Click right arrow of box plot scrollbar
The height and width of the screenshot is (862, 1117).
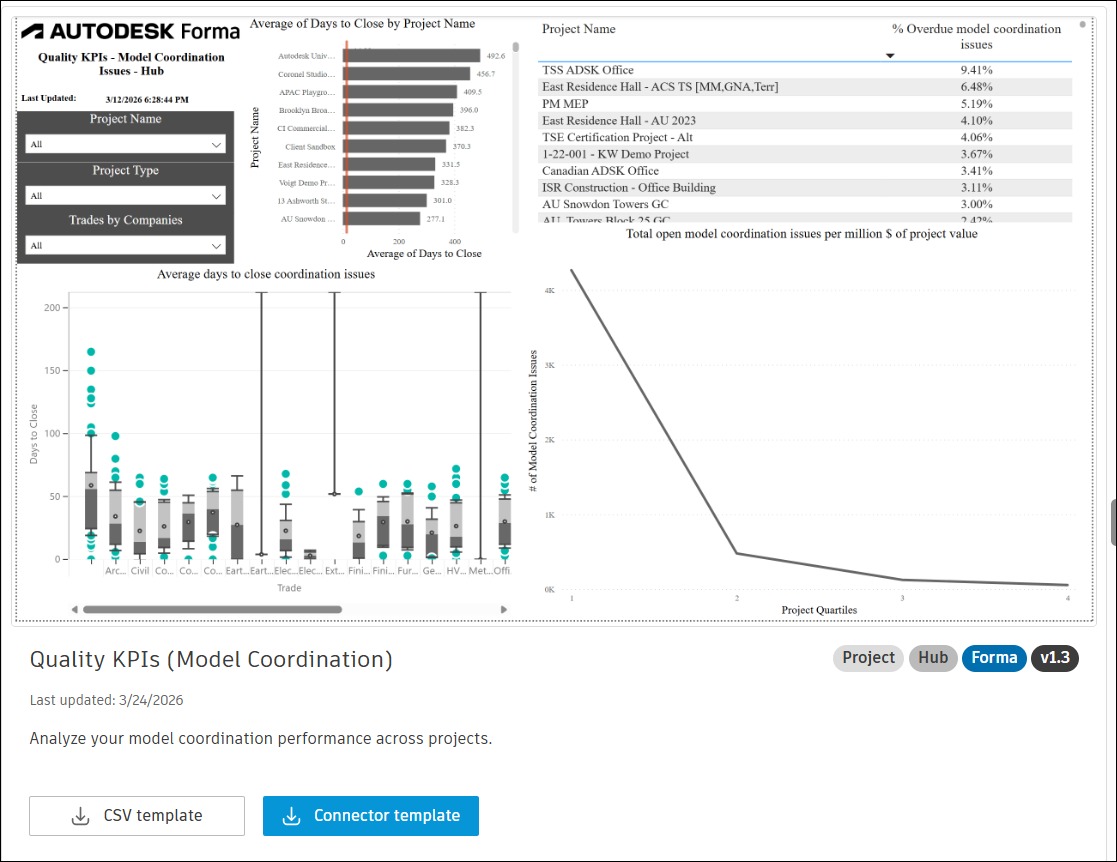(x=504, y=610)
